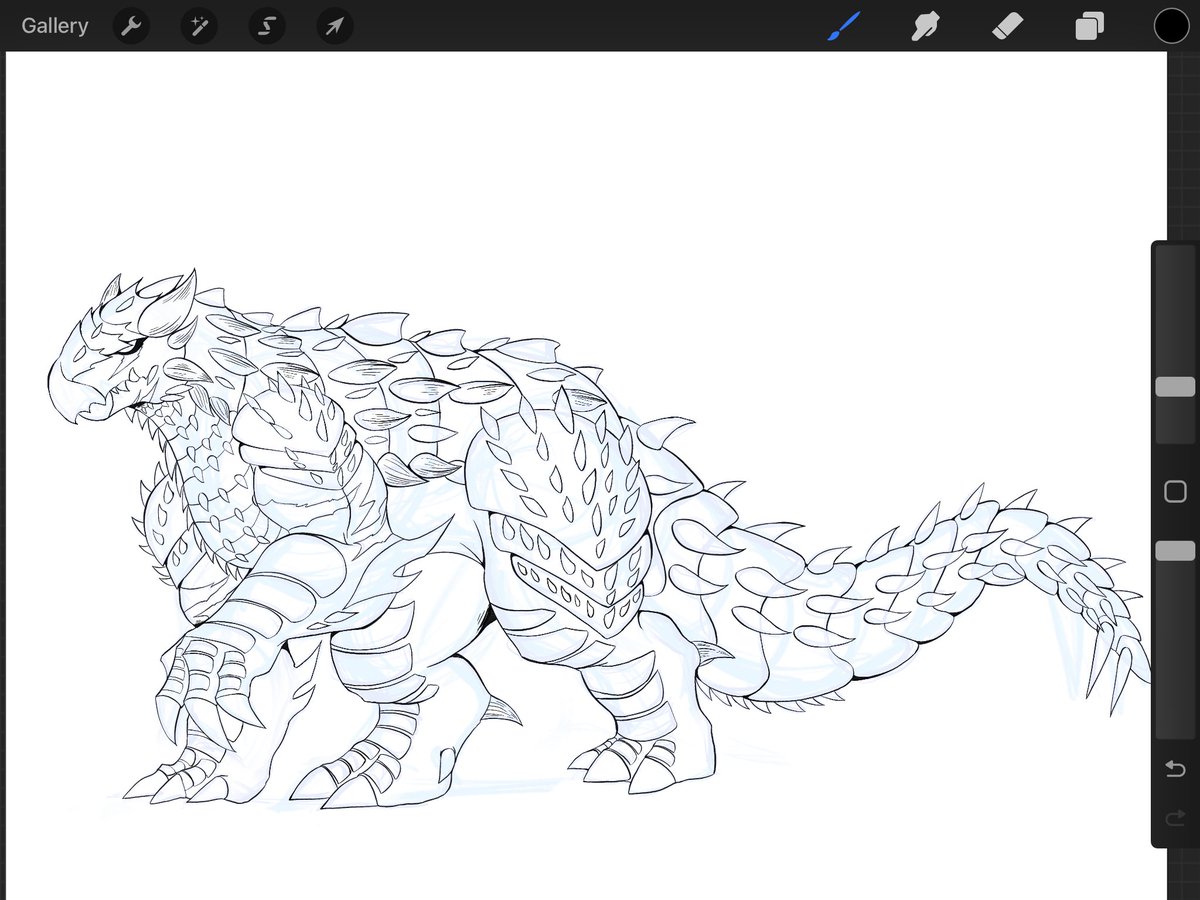Screen dimensions: 1200x900
Task: Open the black color picker swatch
Action: (1171, 26)
